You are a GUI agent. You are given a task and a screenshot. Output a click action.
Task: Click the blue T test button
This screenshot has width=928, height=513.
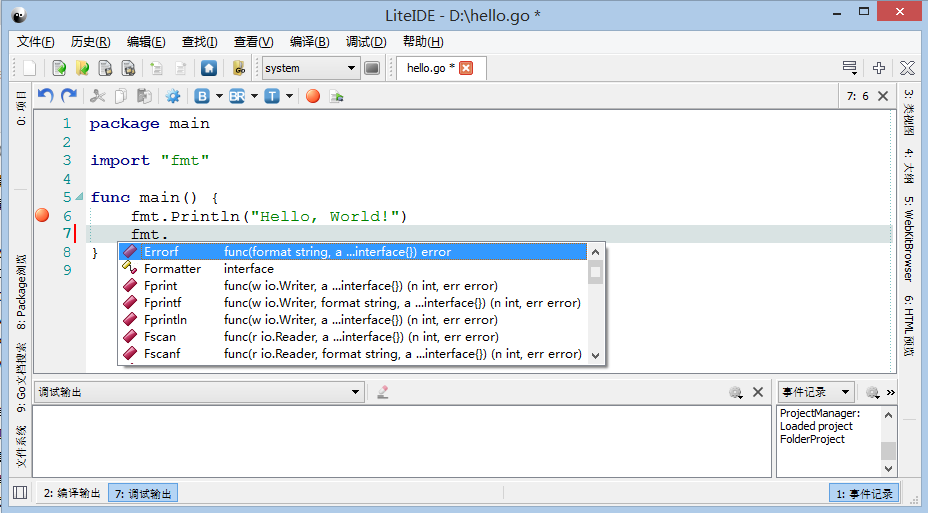point(272,96)
